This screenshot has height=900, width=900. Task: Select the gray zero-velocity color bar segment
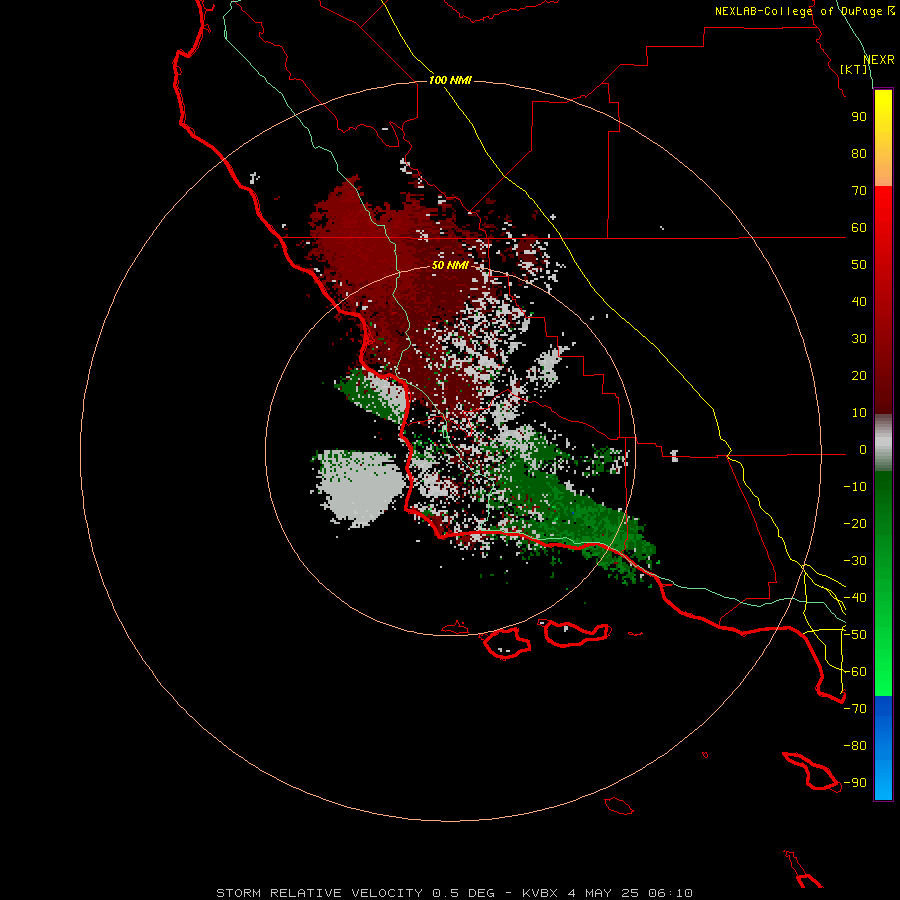tap(883, 443)
